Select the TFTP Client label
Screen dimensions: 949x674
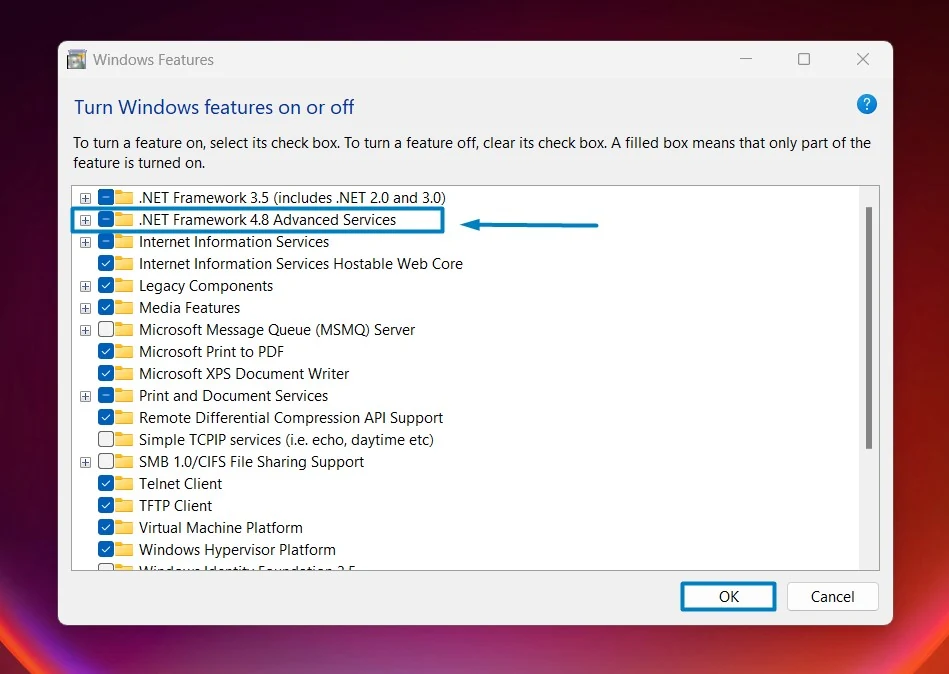[x=176, y=506]
